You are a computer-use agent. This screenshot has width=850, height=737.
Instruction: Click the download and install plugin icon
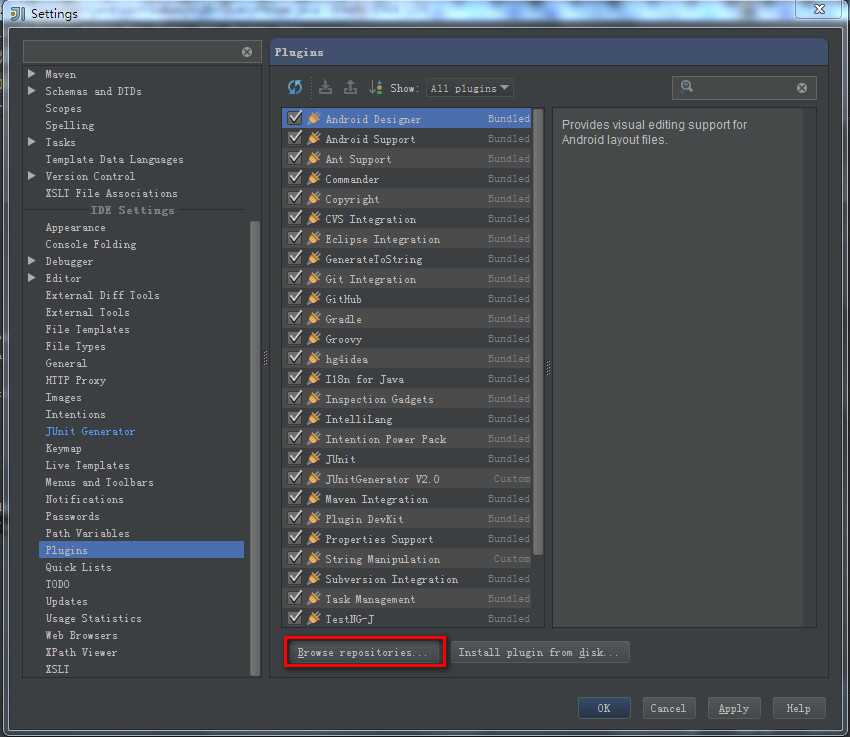325,87
